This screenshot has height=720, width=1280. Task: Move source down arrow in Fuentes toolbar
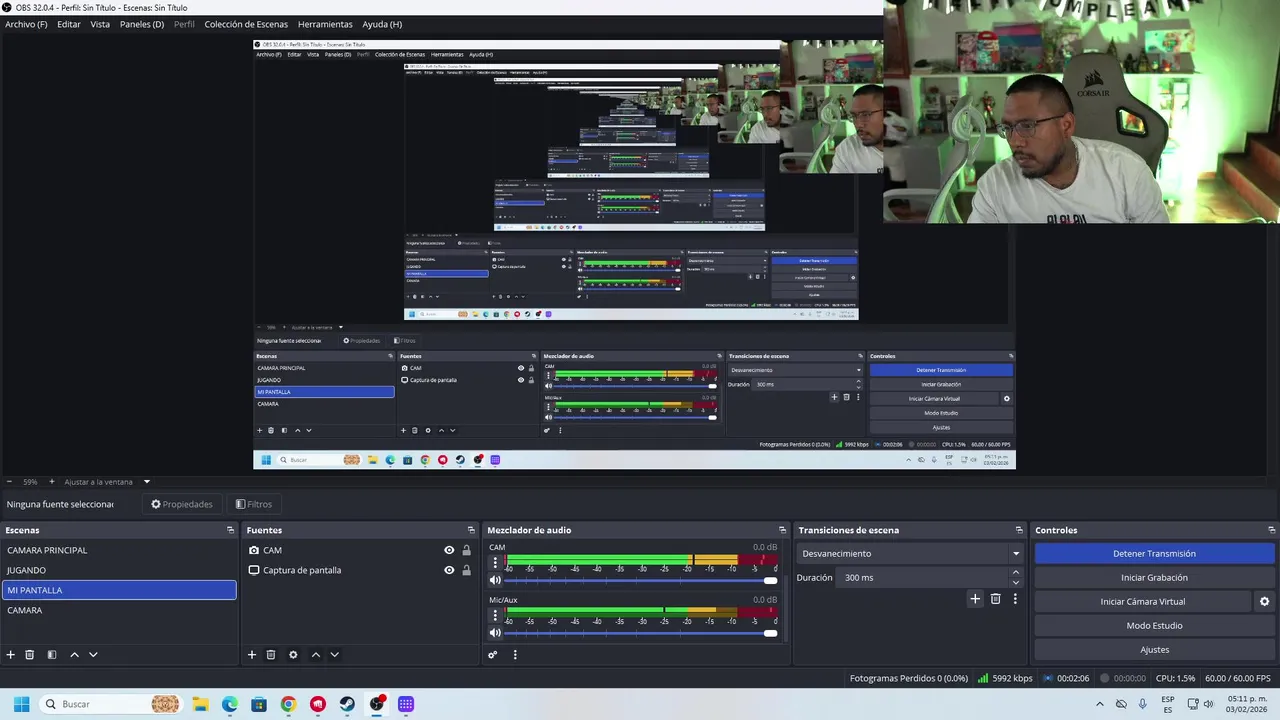click(x=334, y=655)
